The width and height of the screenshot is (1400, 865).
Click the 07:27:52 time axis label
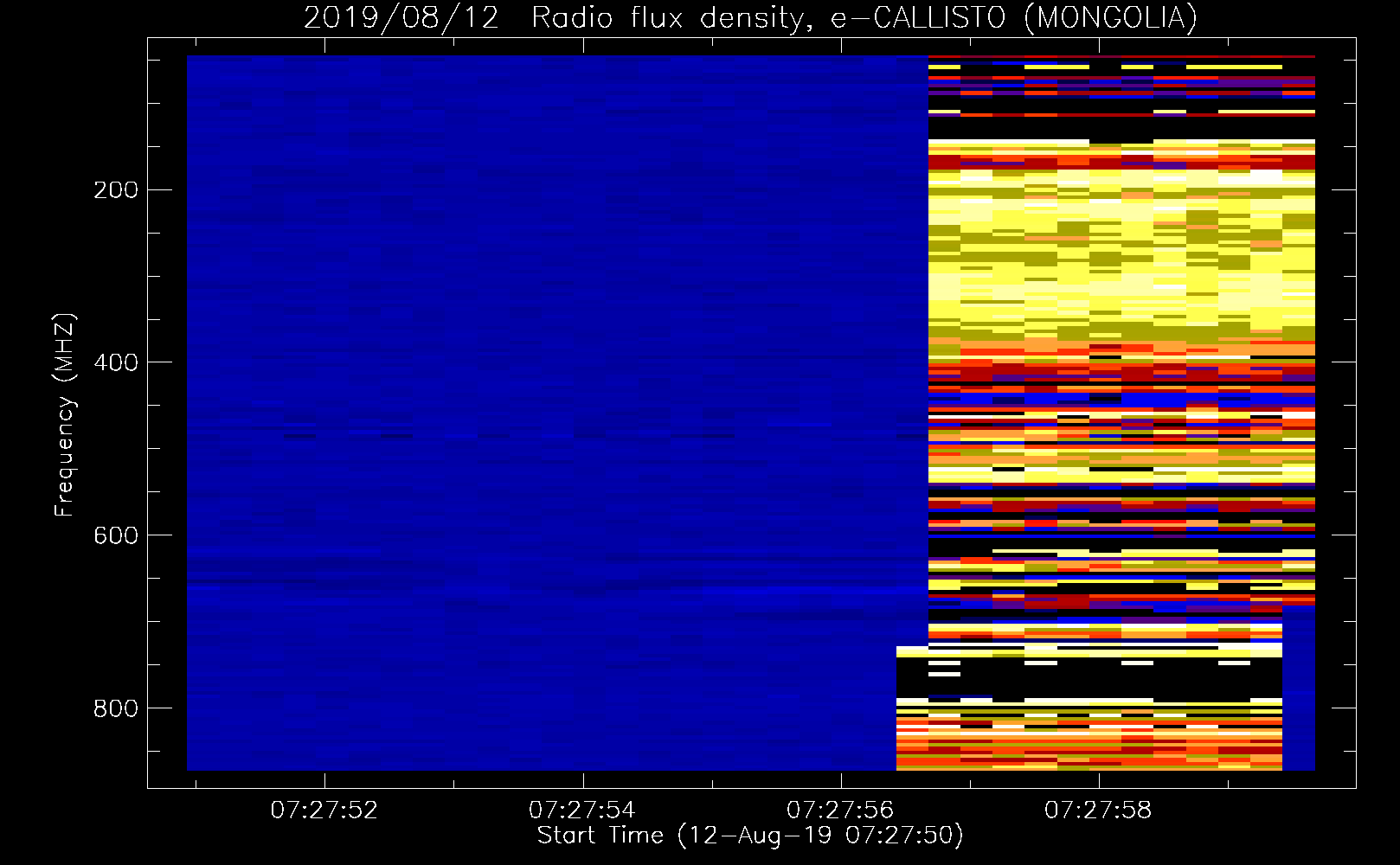coord(324,811)
